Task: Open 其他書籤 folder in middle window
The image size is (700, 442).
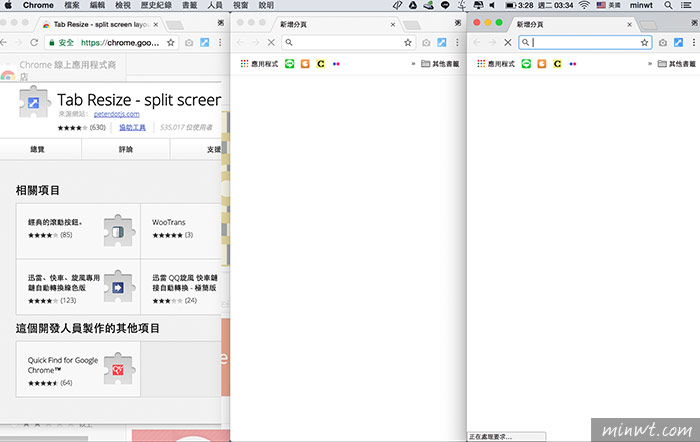Action: [x=440, y=64]
